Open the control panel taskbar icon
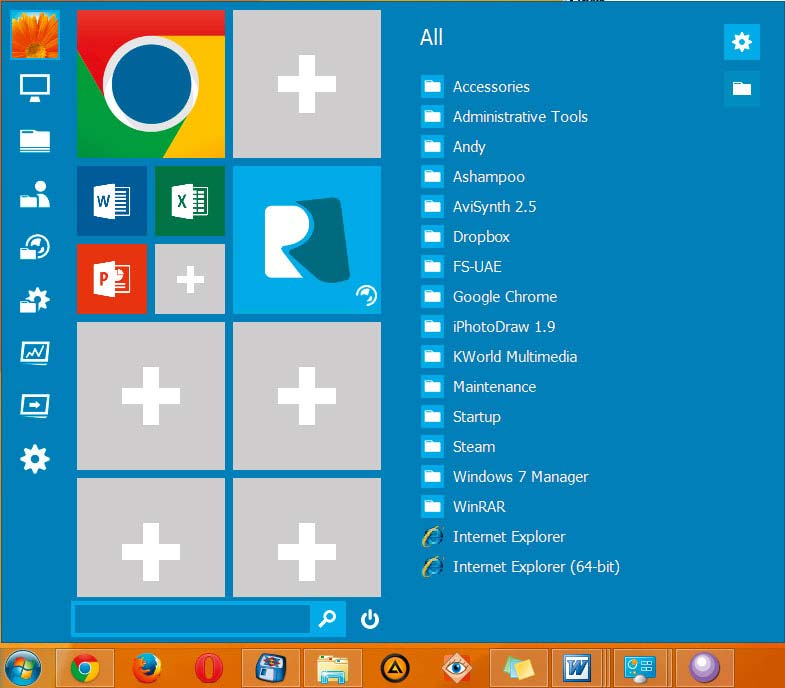 pos(640,667)
